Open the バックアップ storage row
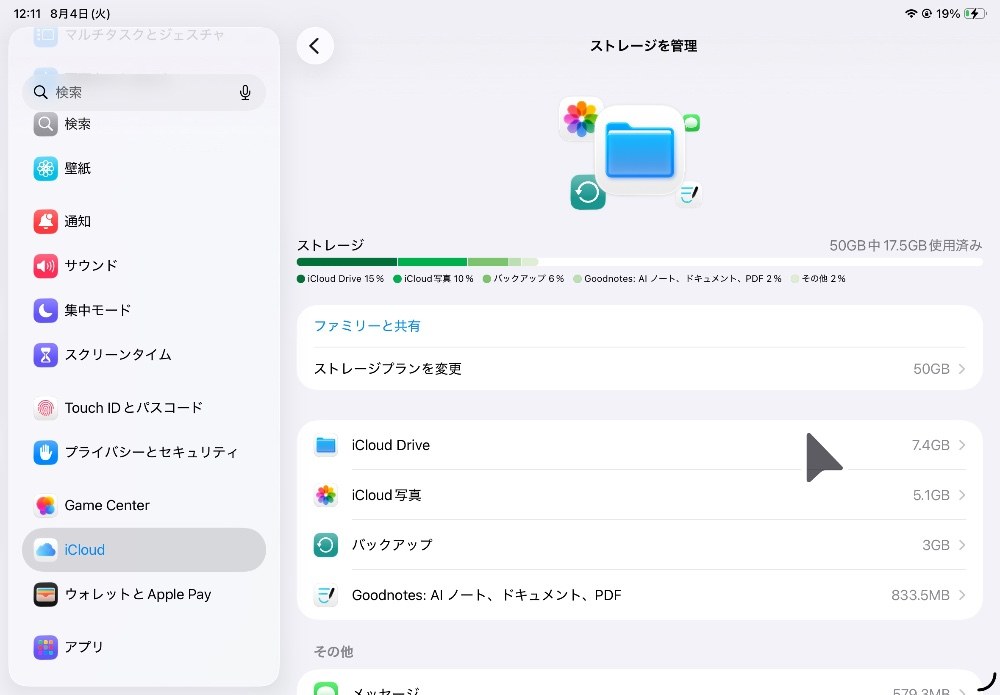1000x695 pixels. point(640,545)
